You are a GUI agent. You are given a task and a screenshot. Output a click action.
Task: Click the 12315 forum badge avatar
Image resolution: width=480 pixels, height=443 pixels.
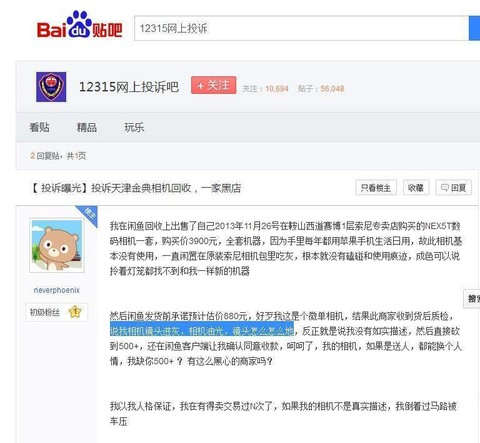pos(51,87)
